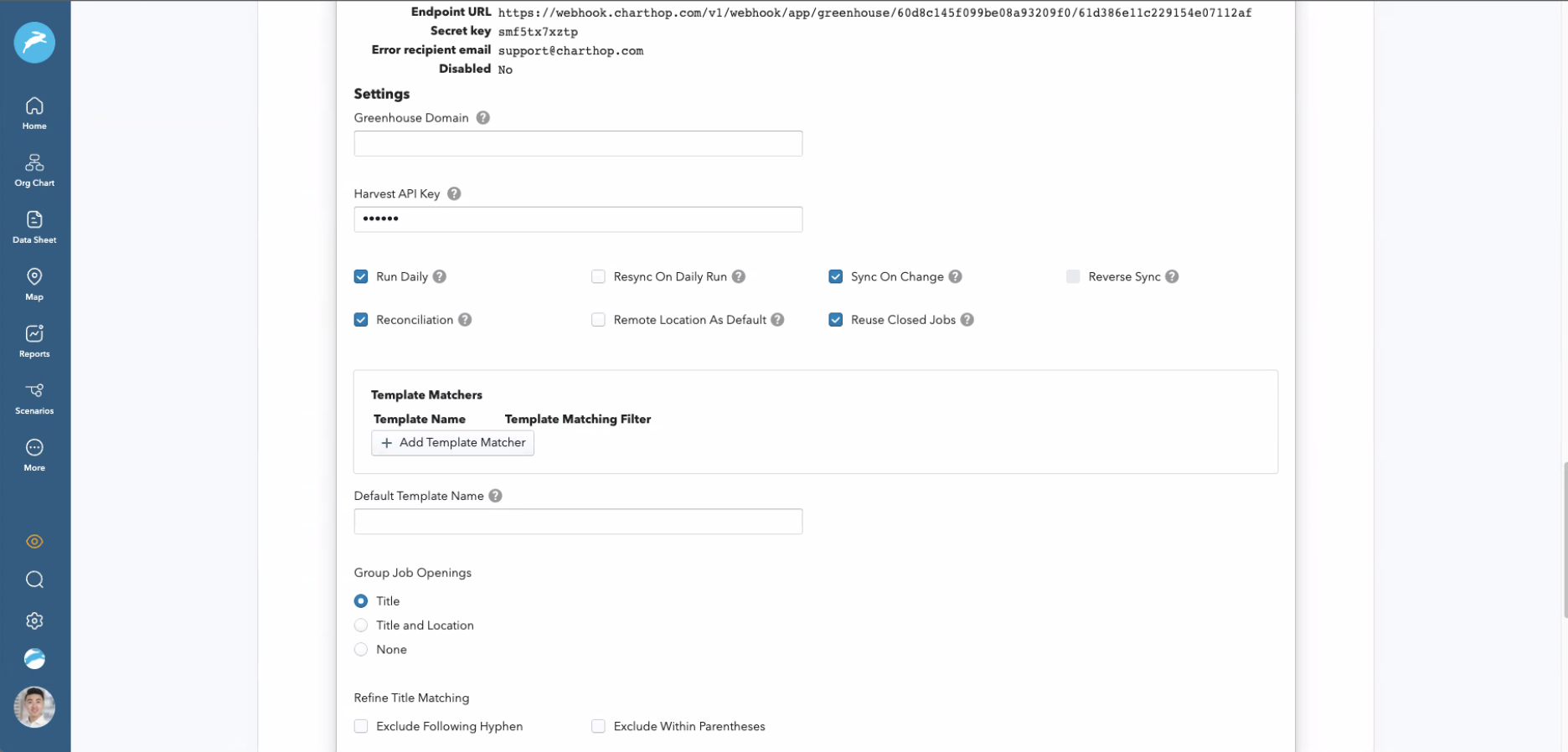This screenshot has width=1568, height=752.
Task: Open Scenarios in the sidebar
Action: [34, 398]
